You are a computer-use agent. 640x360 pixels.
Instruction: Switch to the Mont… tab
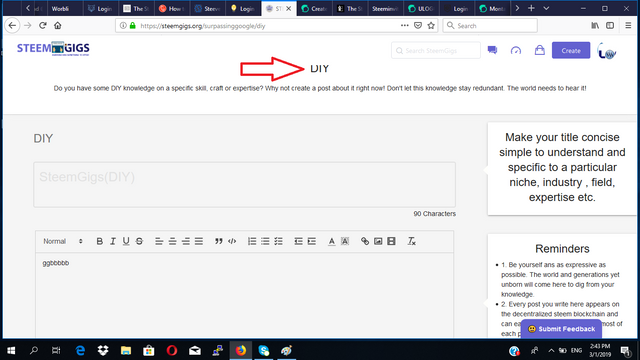[x=493, y=9]
